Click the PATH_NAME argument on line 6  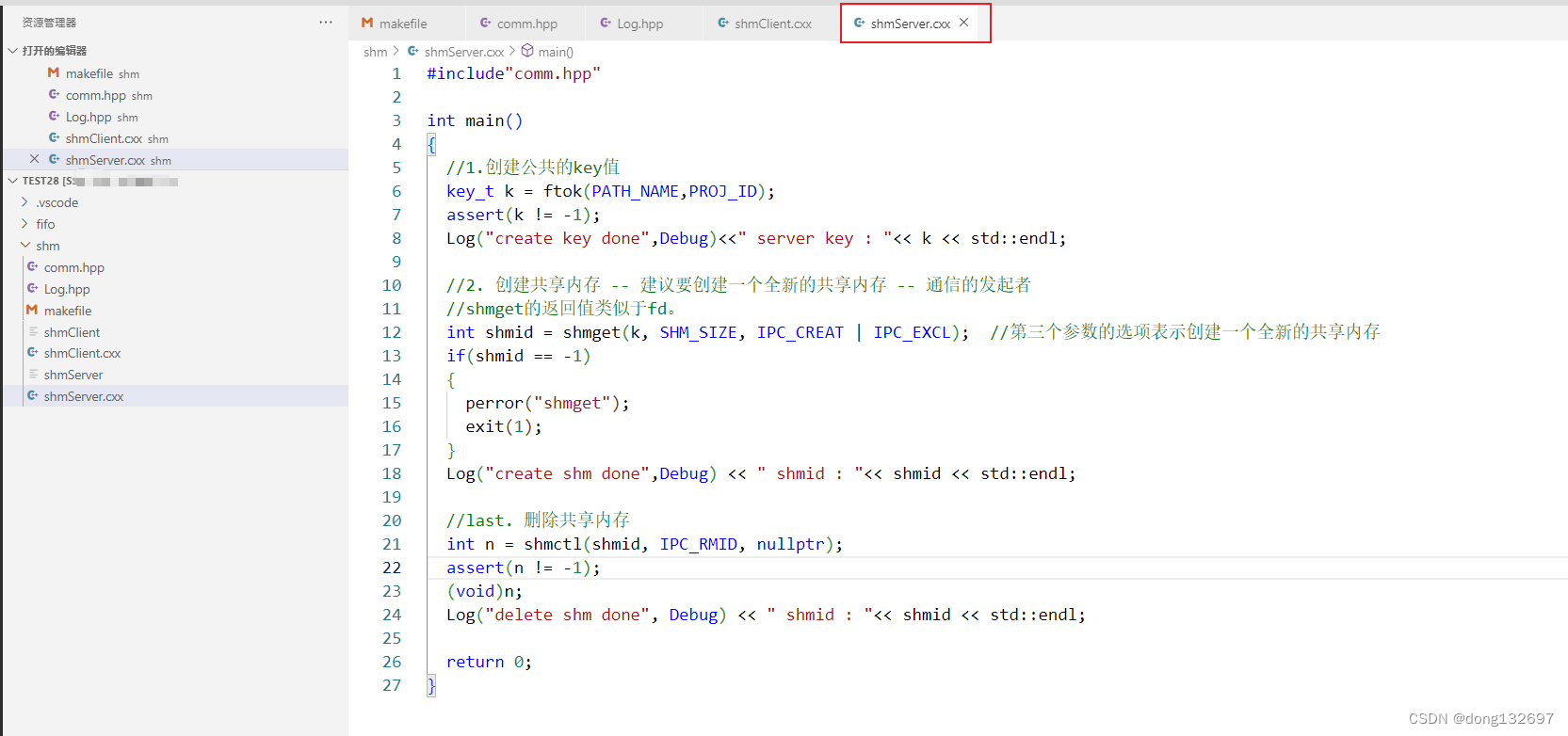[636, 191]
